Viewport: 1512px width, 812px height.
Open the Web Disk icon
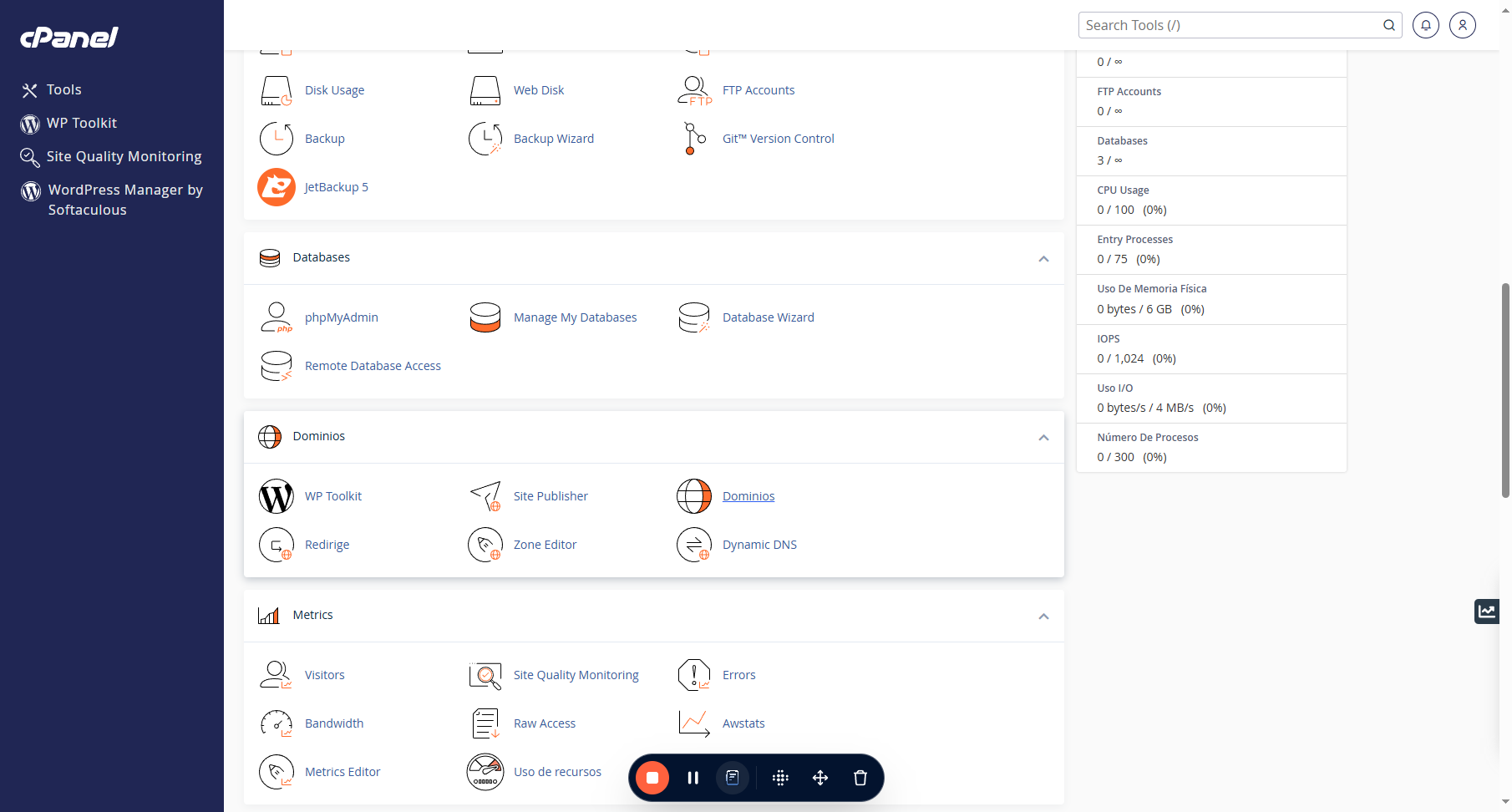click(485, 90)
